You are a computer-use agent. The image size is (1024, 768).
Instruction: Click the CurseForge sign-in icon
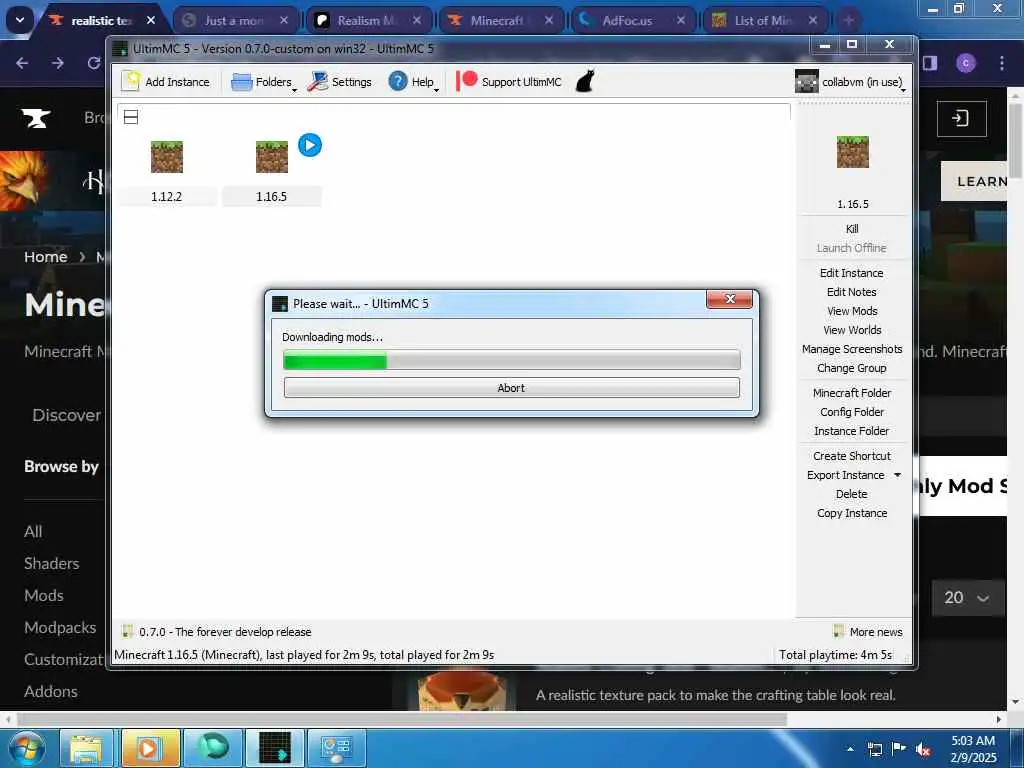coord(961,118)
